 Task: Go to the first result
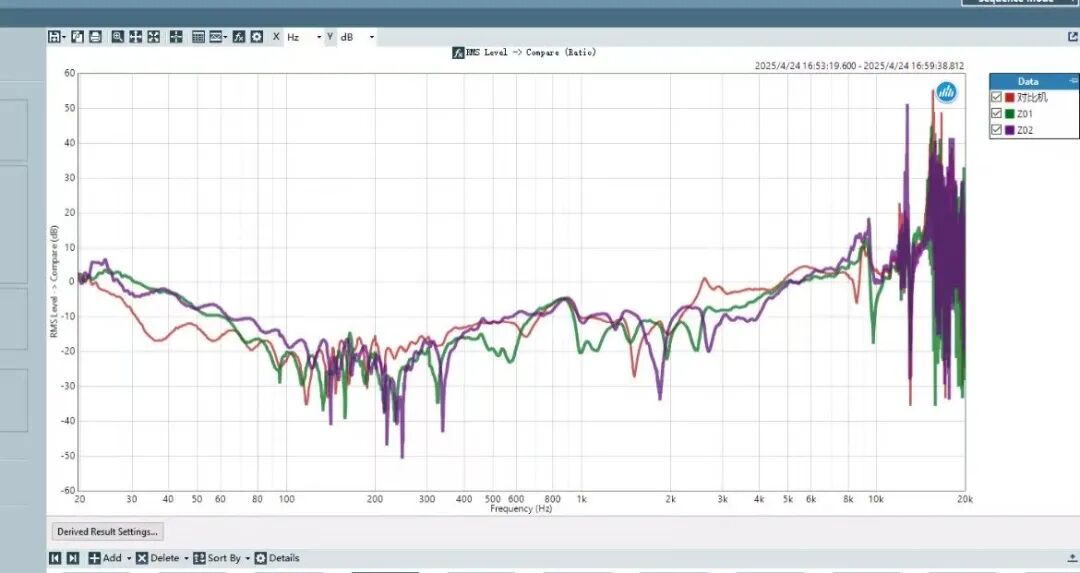coord(55,559)
